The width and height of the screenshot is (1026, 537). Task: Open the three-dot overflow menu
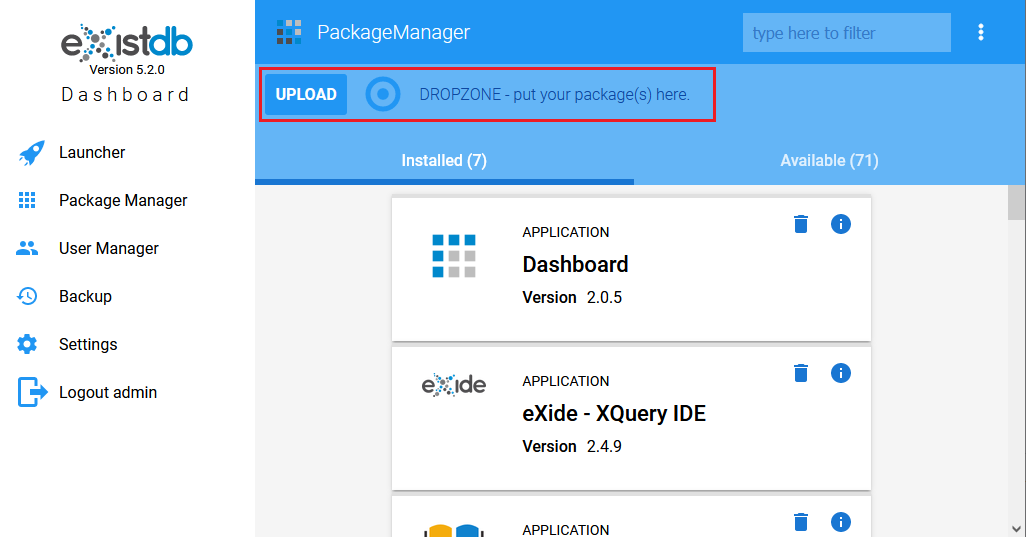coord(980,33)
